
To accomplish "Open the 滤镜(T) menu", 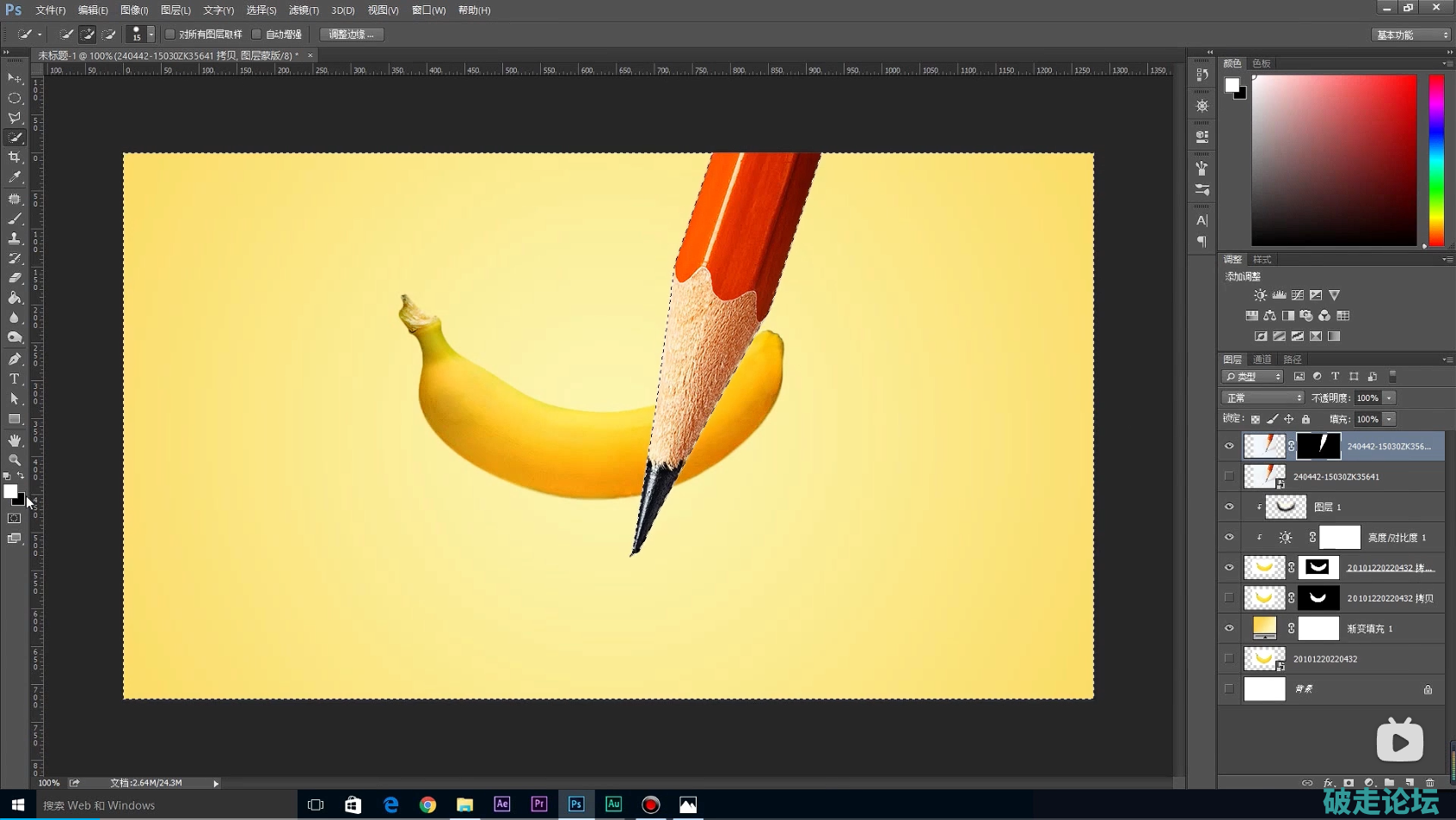I will [x=303, y=10].
